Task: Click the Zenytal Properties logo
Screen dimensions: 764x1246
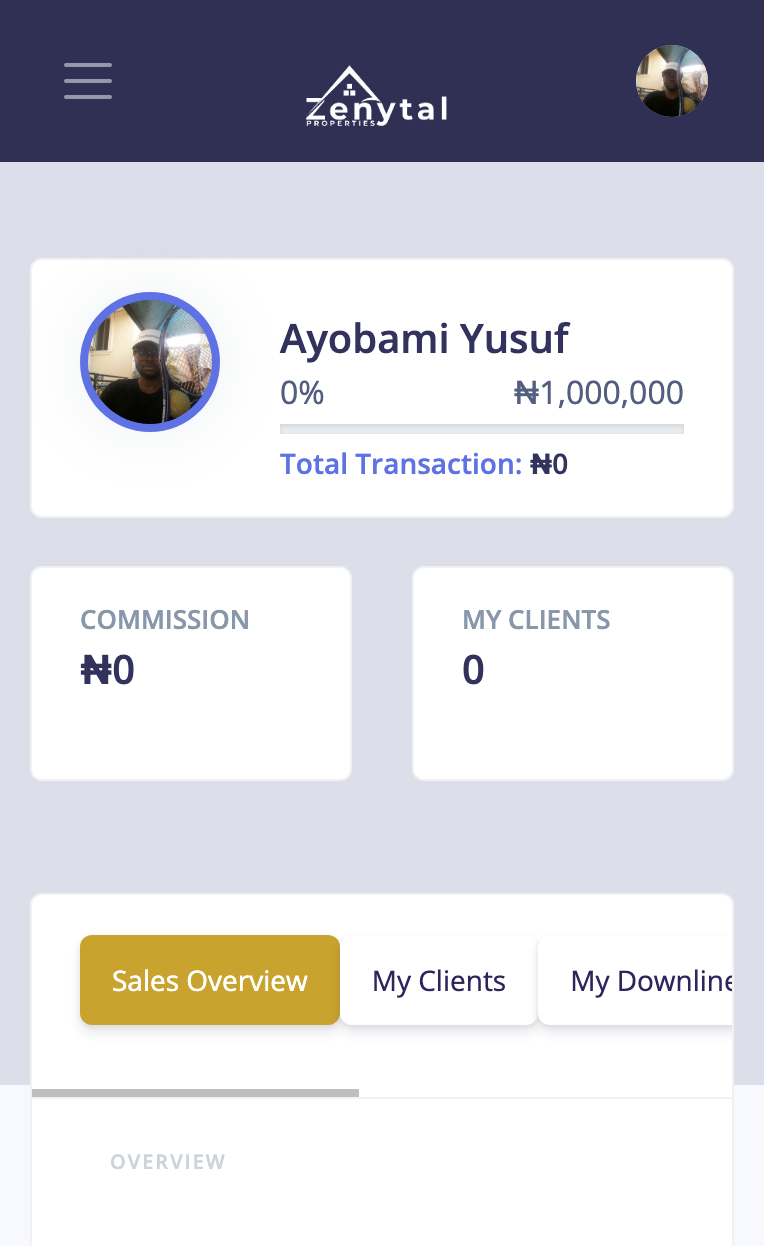Action: click(376, 97)
